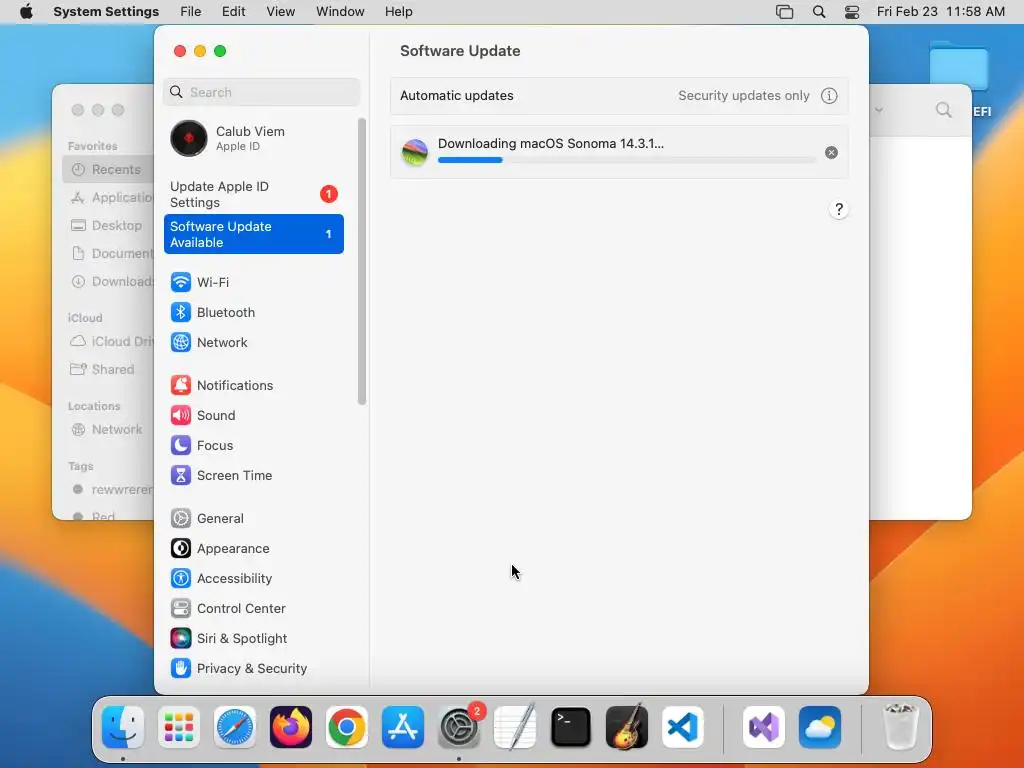The height and width of the screenshot is (768, 1024).
Task: Open the File menu
Action: [x=191, y=12]
